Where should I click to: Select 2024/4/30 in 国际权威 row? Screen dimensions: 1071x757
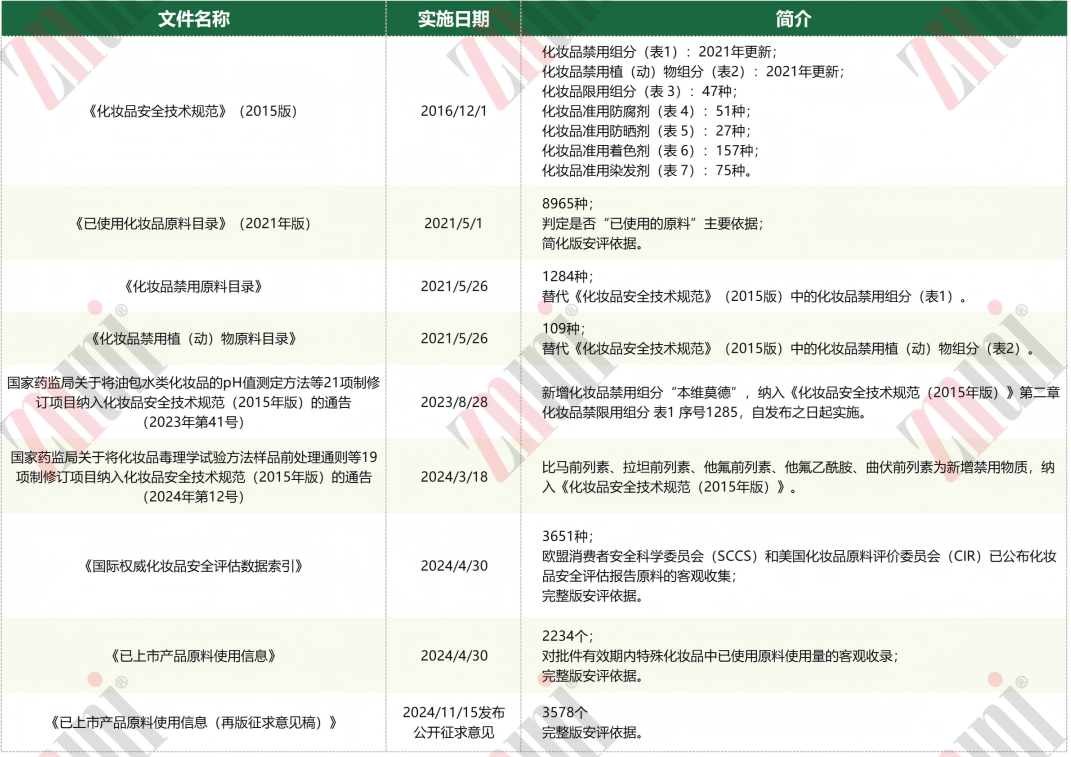[x=454, y=566]
